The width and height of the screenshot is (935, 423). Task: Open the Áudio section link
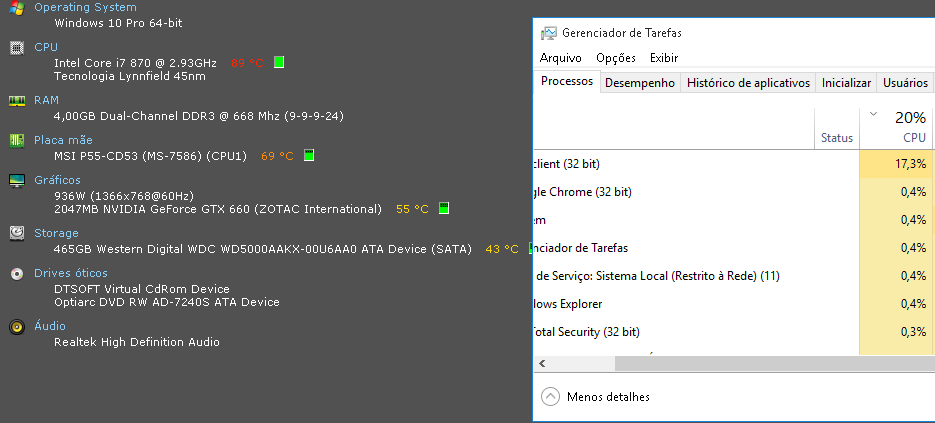[x=50, y=326]
